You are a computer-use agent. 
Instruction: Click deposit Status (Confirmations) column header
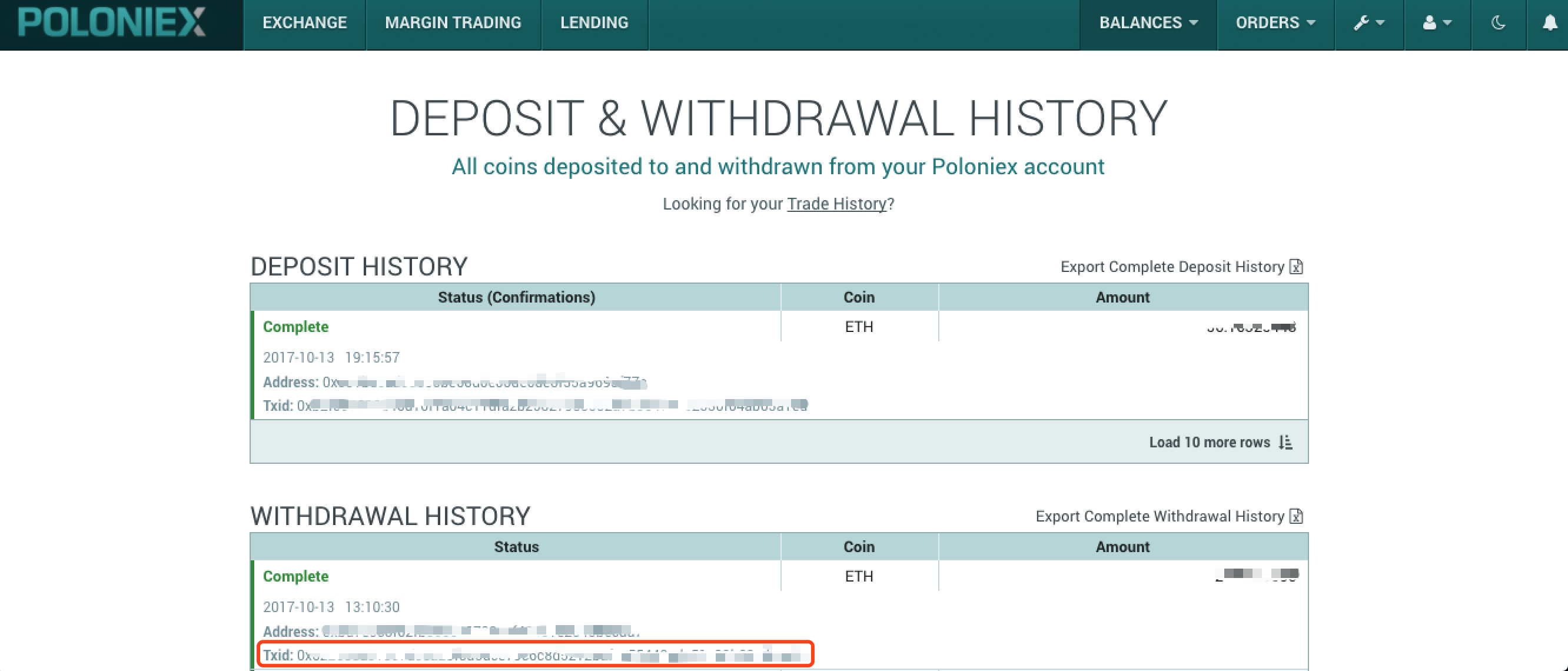[516, 297]
